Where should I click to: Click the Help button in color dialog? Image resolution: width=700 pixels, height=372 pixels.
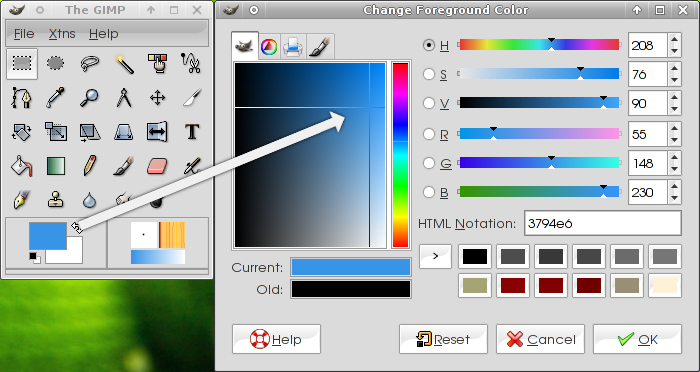(x=276, y=339)
